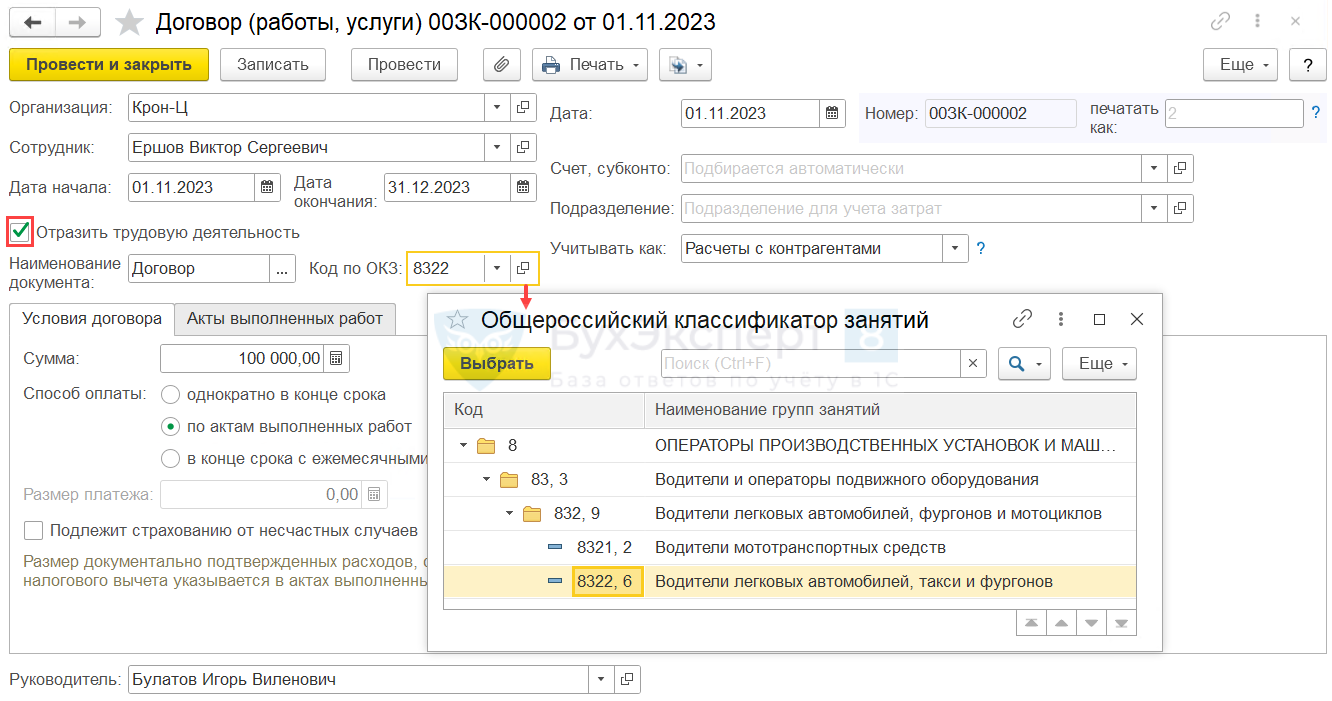Copy link to document icon
This screenshot has width=1332, height=701.
tap(1221, 22)
